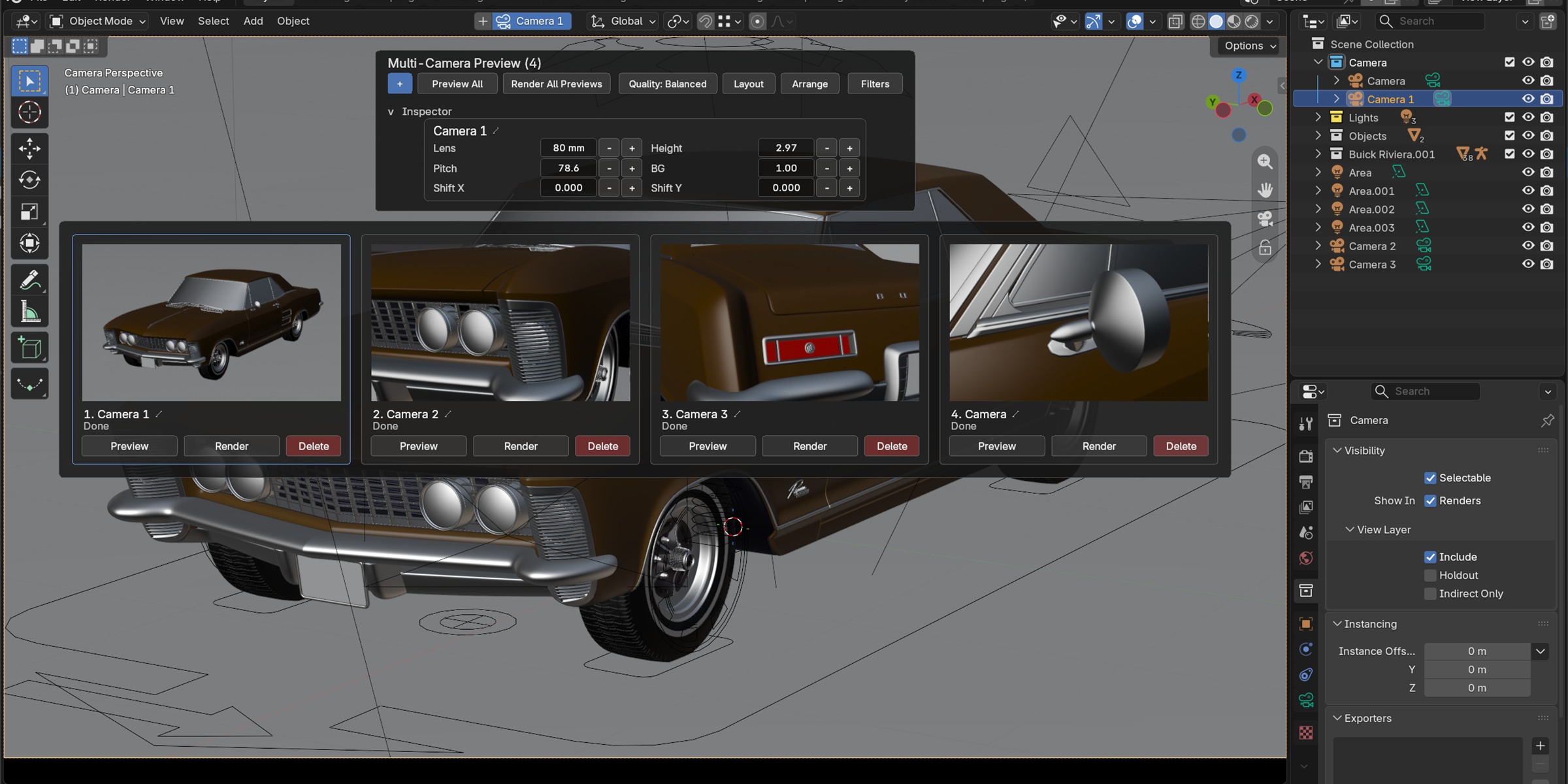
Task: Hide Camera 2 with its eye icon
Action: tap(1528, 246)
